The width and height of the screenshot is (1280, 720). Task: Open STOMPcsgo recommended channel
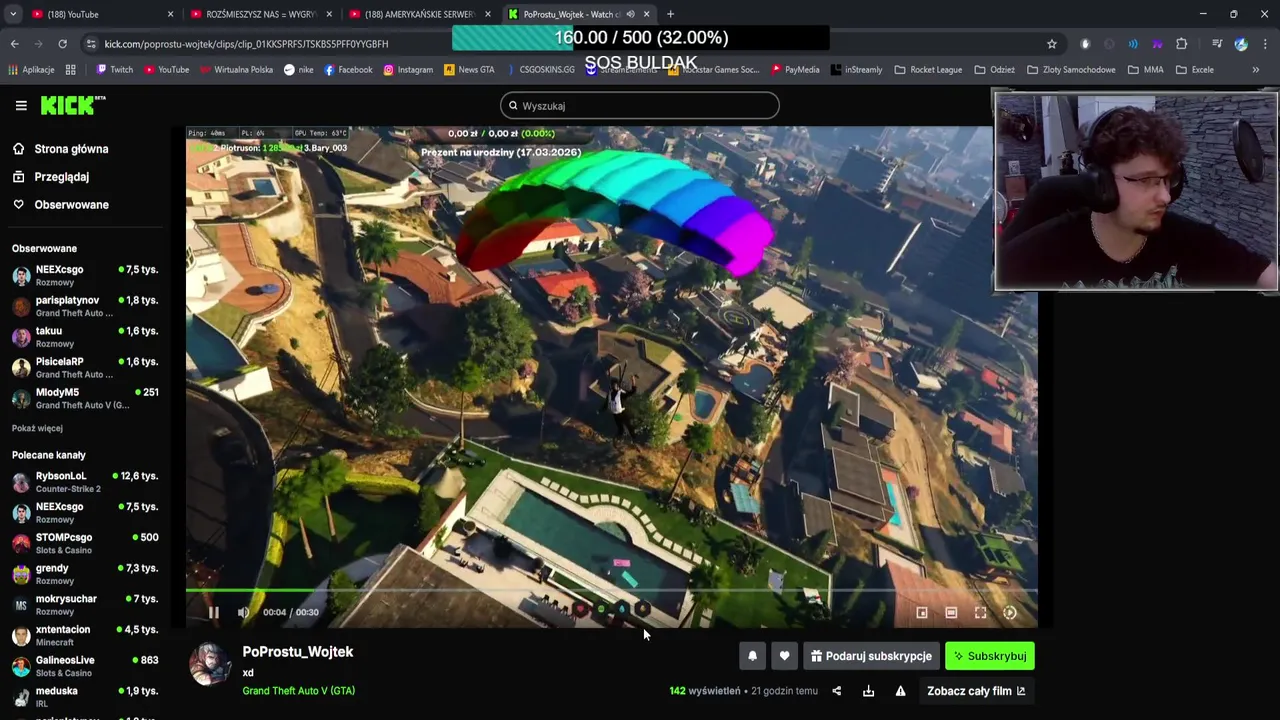click(85, 543)
